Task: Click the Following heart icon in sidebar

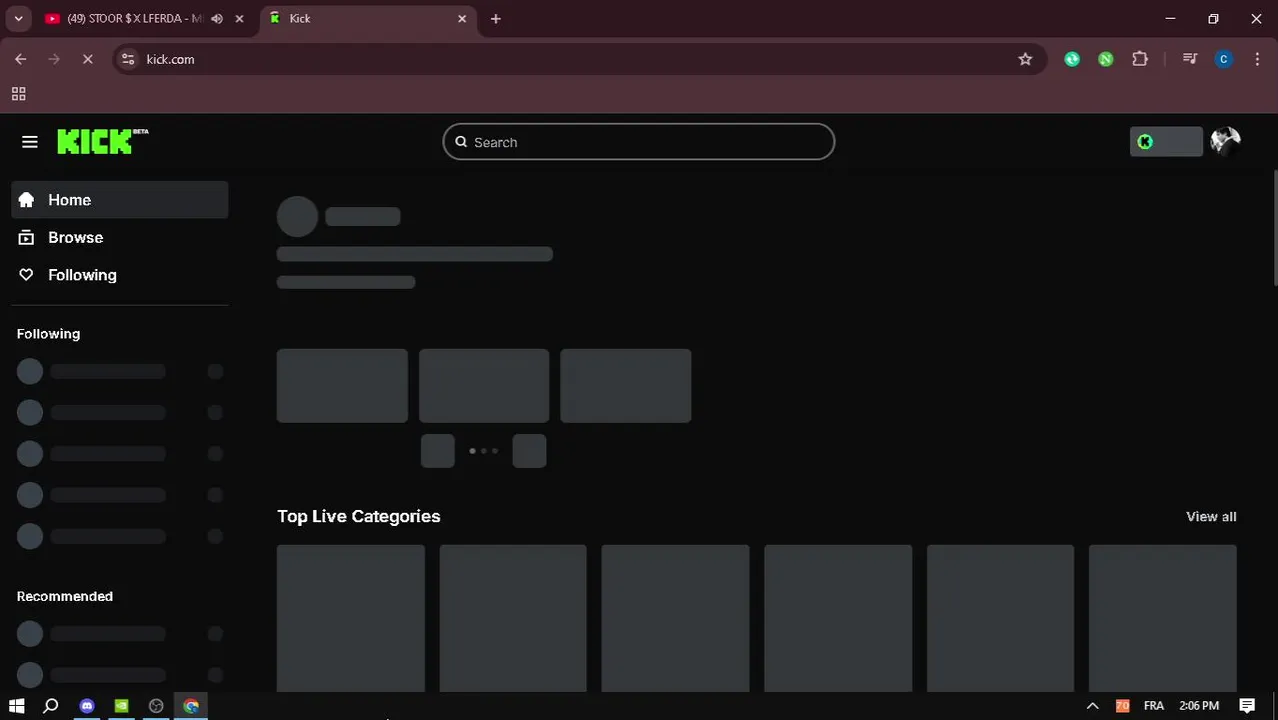Action: (x=27, y=275)
